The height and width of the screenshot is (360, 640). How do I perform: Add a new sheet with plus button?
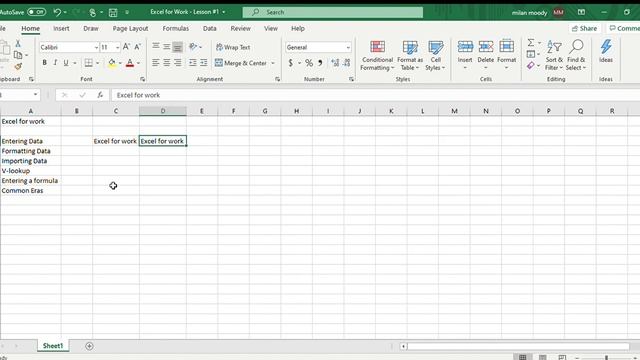[x=89, y=346]
